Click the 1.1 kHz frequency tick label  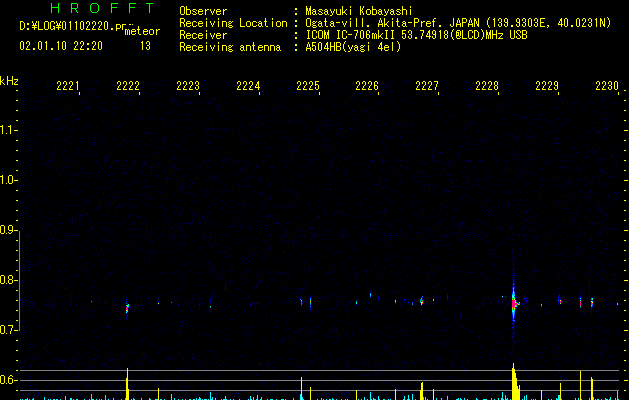tap(8, 130)
